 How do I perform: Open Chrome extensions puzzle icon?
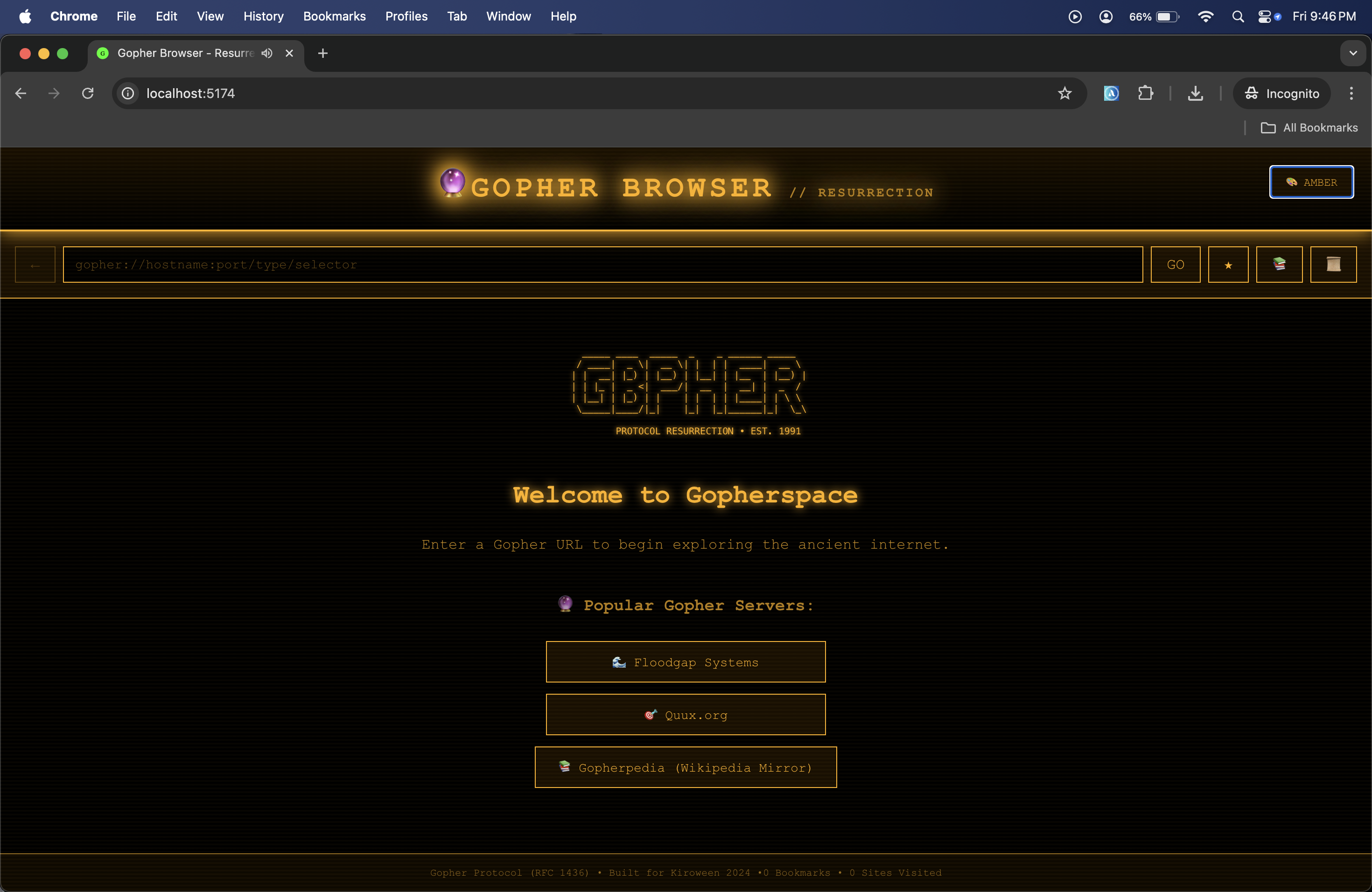click(x=1146, y=93)
